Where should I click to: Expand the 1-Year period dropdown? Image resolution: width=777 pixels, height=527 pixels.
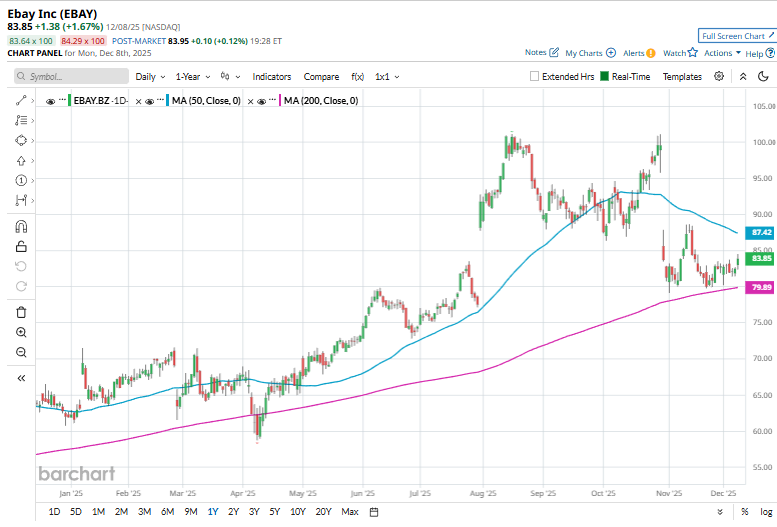click(193, 76)
